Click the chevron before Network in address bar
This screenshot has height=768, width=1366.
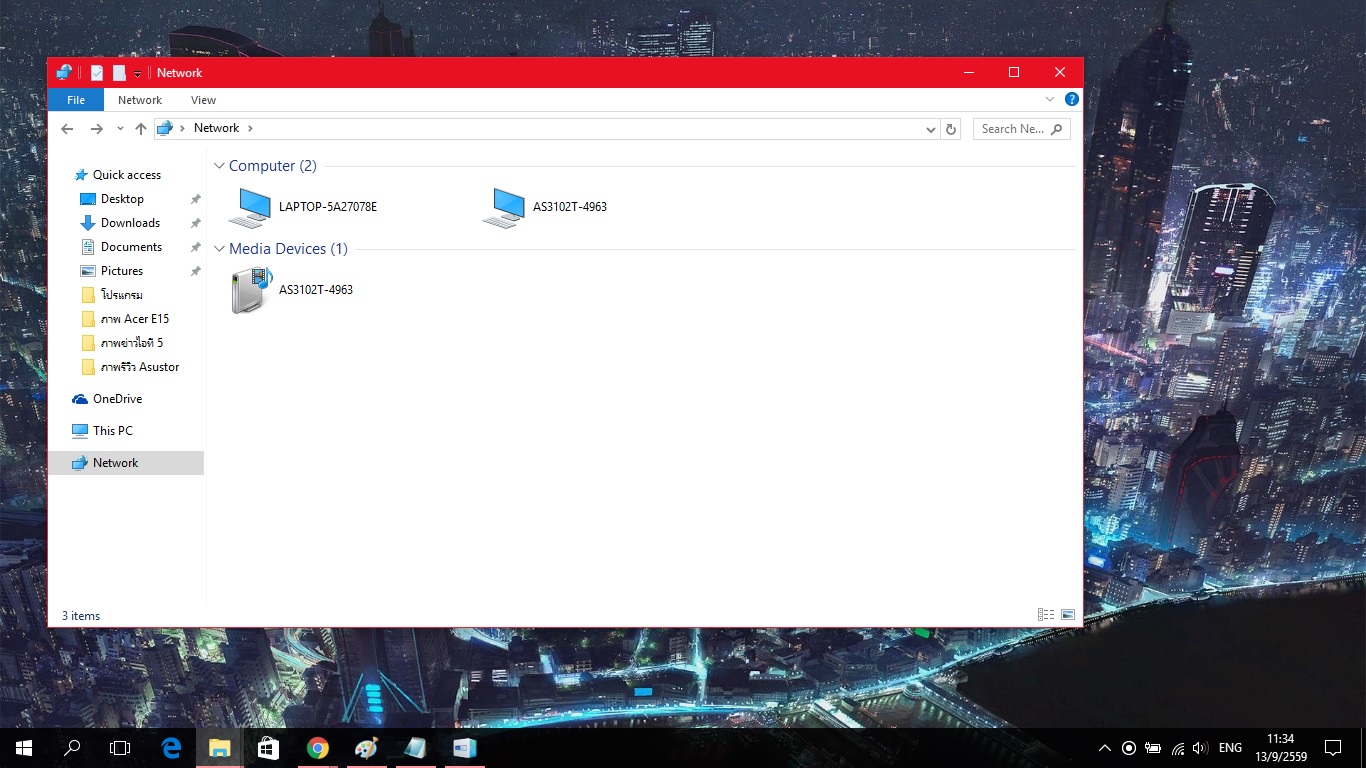[x=182, y=128]
